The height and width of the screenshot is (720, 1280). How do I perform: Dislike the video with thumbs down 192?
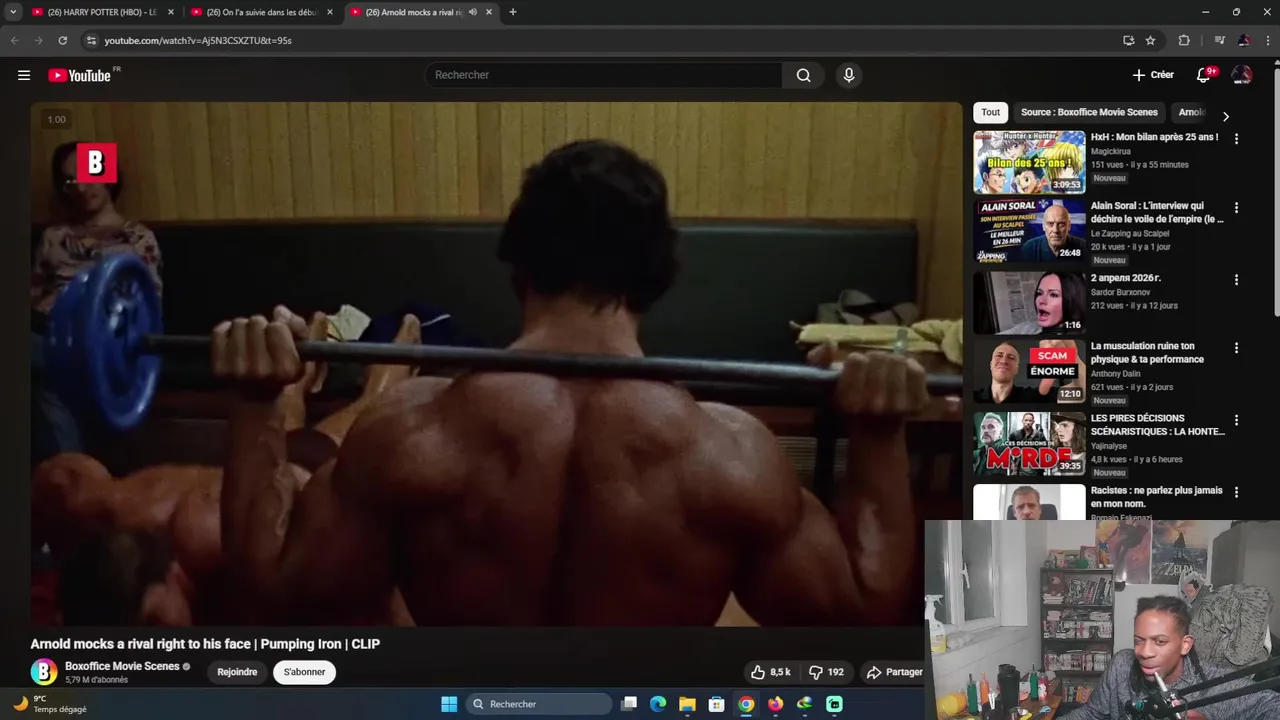(826, 672)
